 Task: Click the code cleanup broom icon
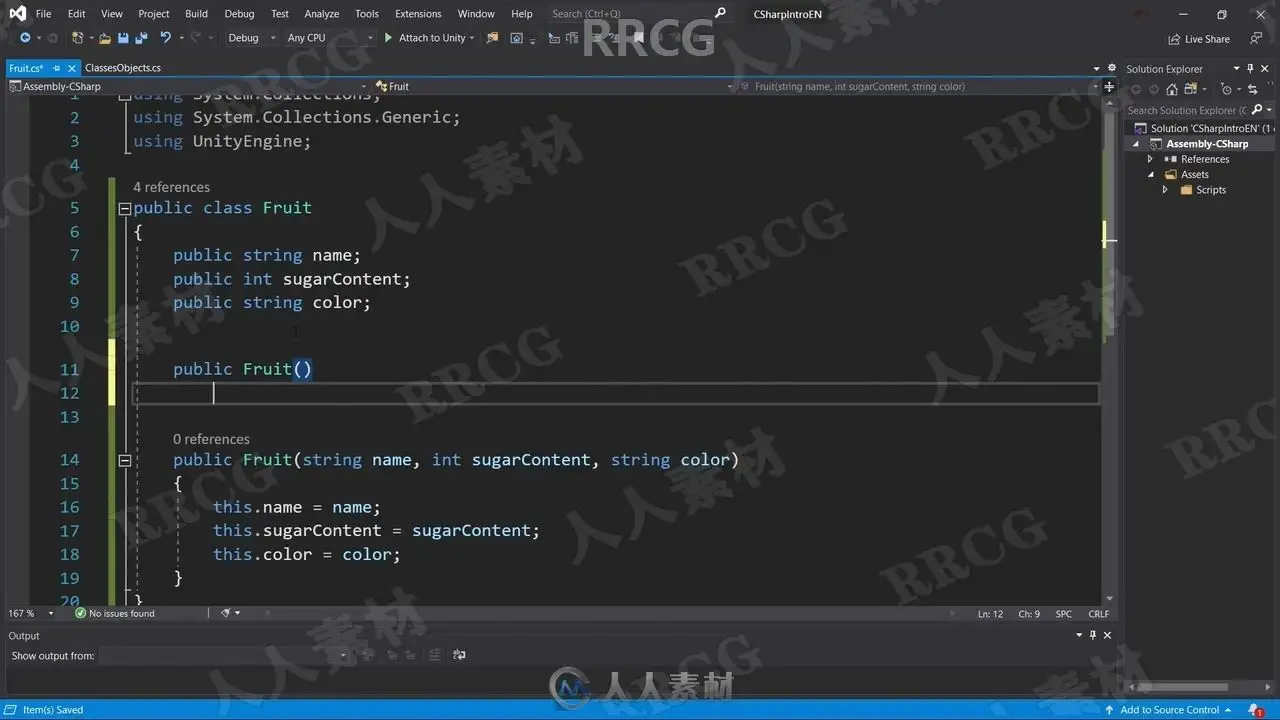(x=225, y=613)
